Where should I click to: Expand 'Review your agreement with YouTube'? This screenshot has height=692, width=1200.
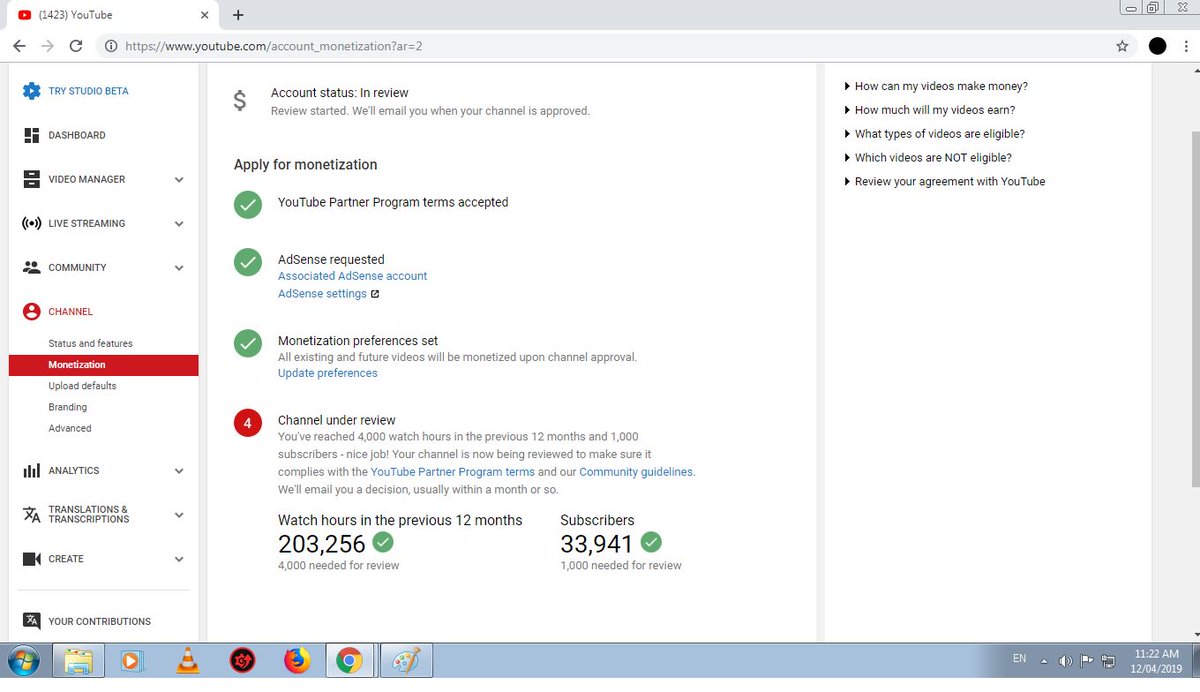(x=945, y=182)
